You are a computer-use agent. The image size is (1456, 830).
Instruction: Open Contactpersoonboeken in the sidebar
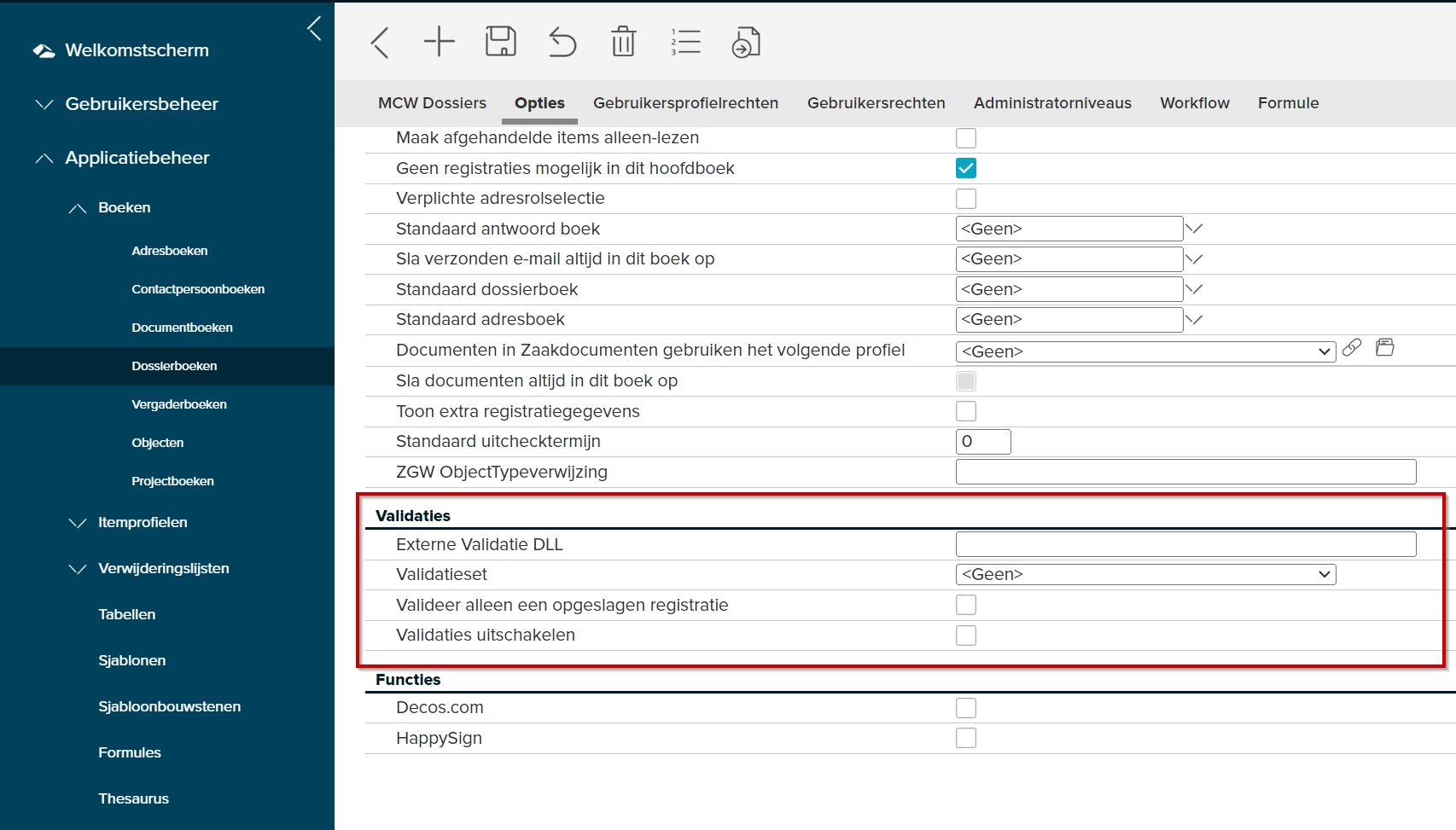click(x=198, y=289)
